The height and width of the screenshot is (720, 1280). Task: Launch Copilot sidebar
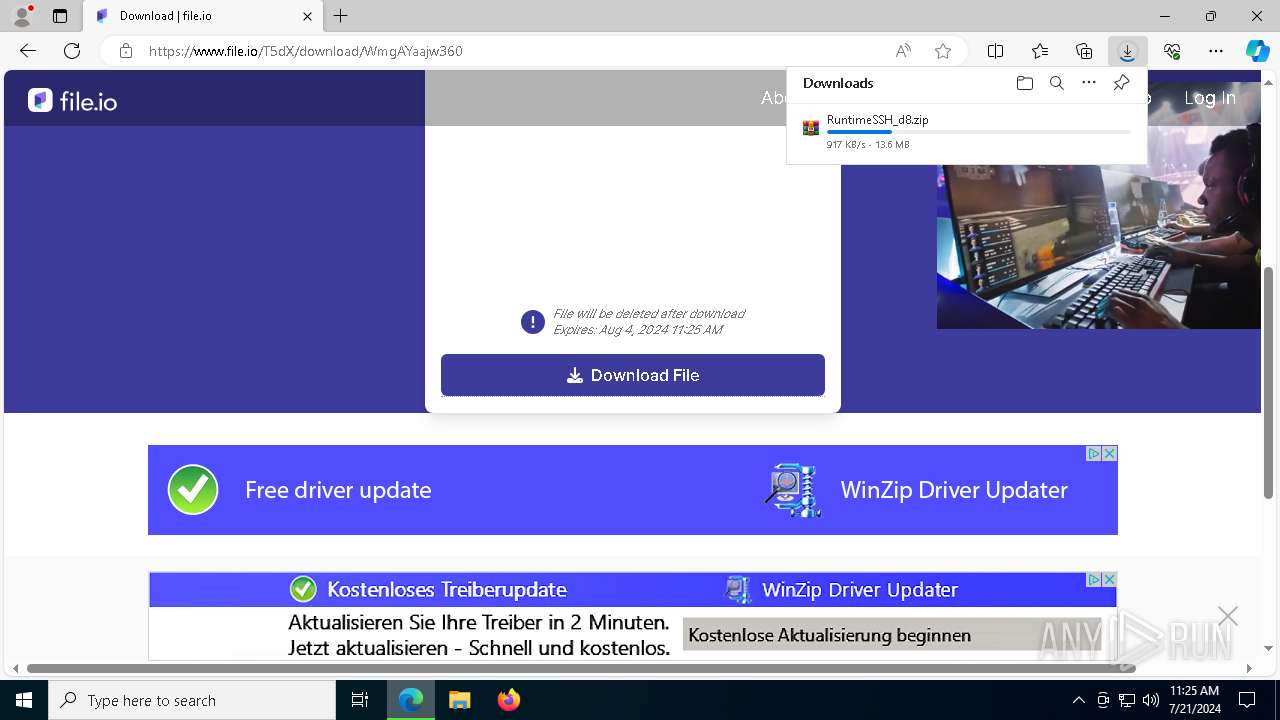1258,51
